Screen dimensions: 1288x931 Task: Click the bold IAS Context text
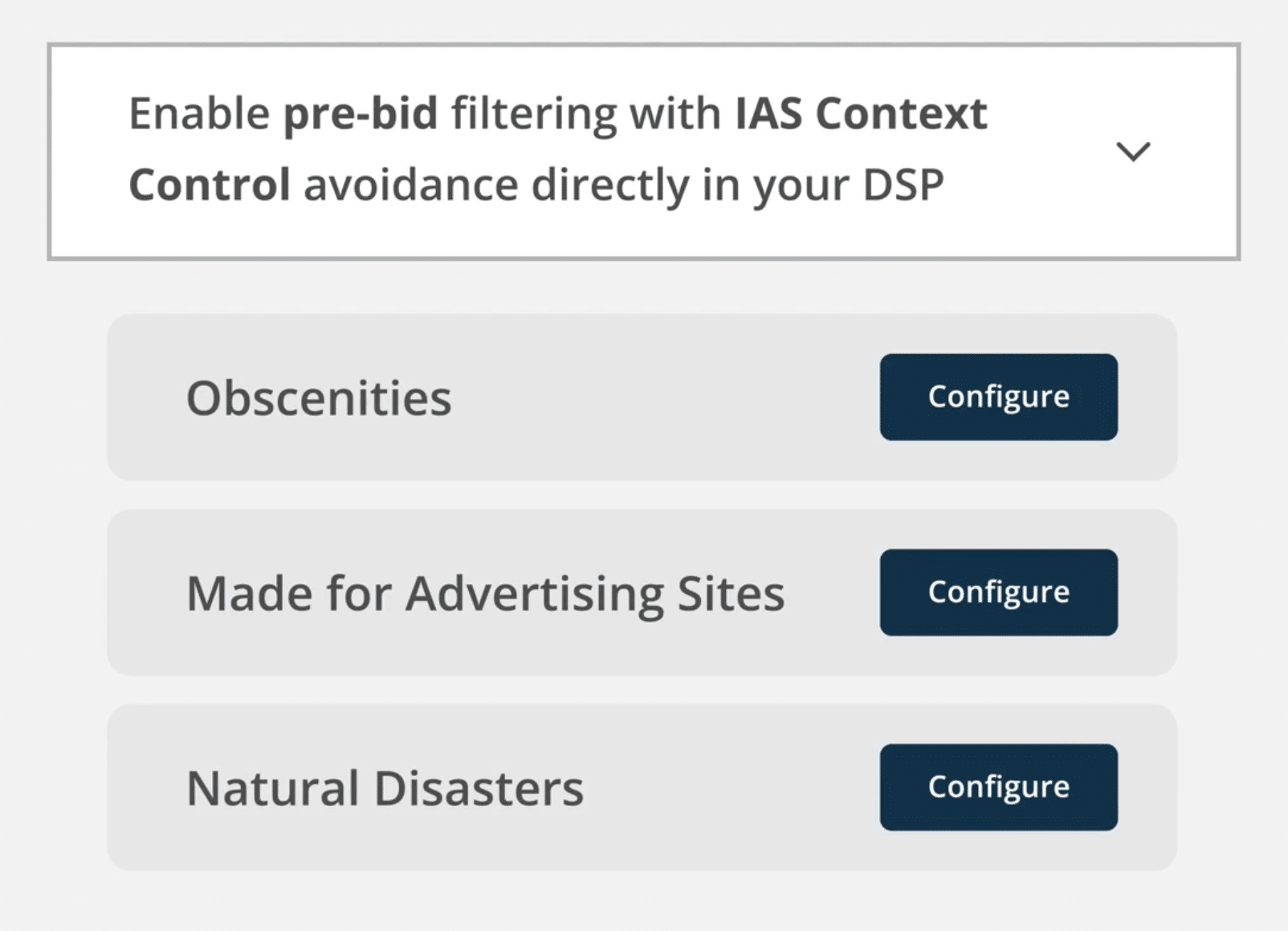click(x=861, y=113)
